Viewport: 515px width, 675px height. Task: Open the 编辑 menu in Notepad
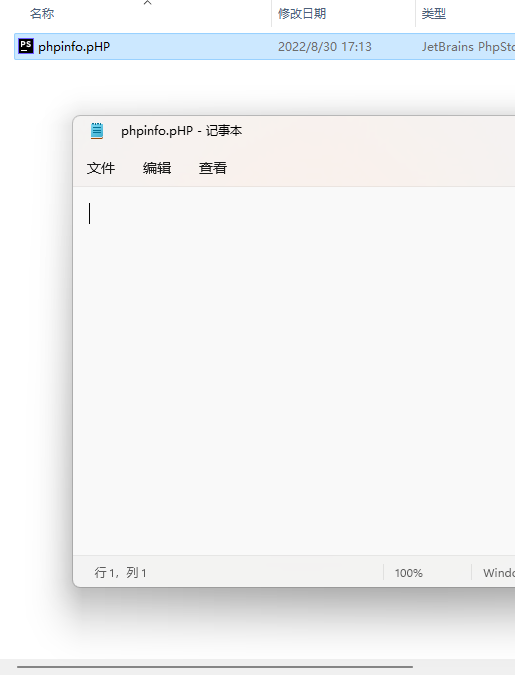tap(157, 168)
